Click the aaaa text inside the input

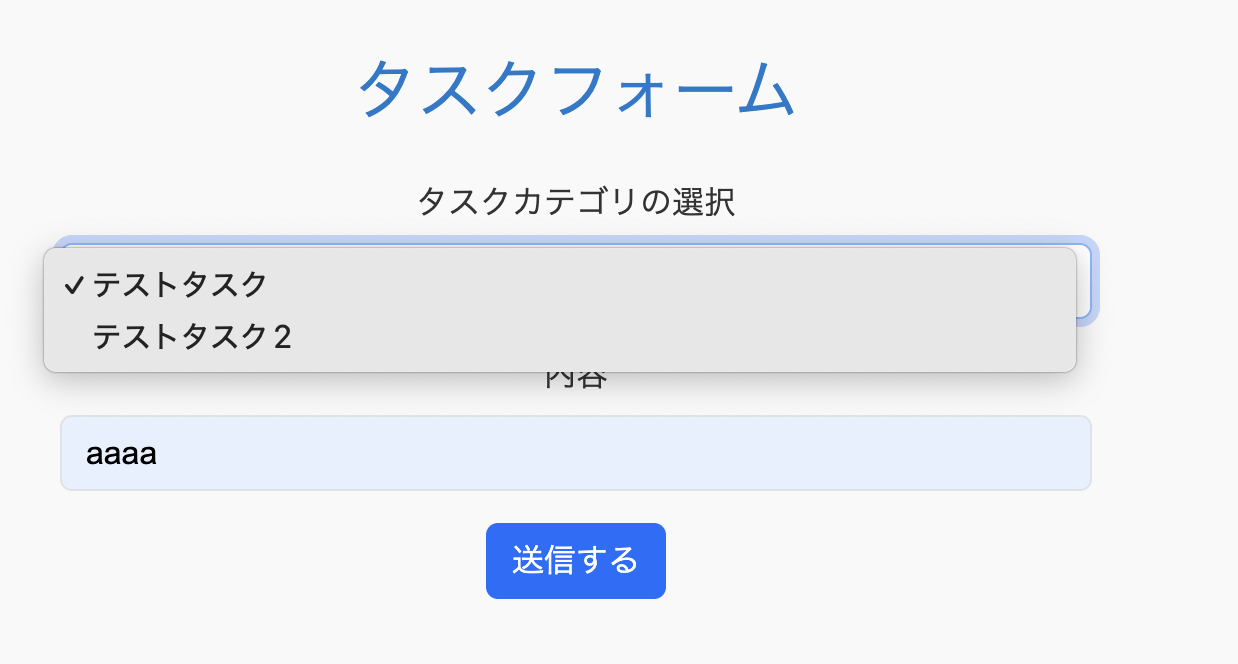pos(121,454)
